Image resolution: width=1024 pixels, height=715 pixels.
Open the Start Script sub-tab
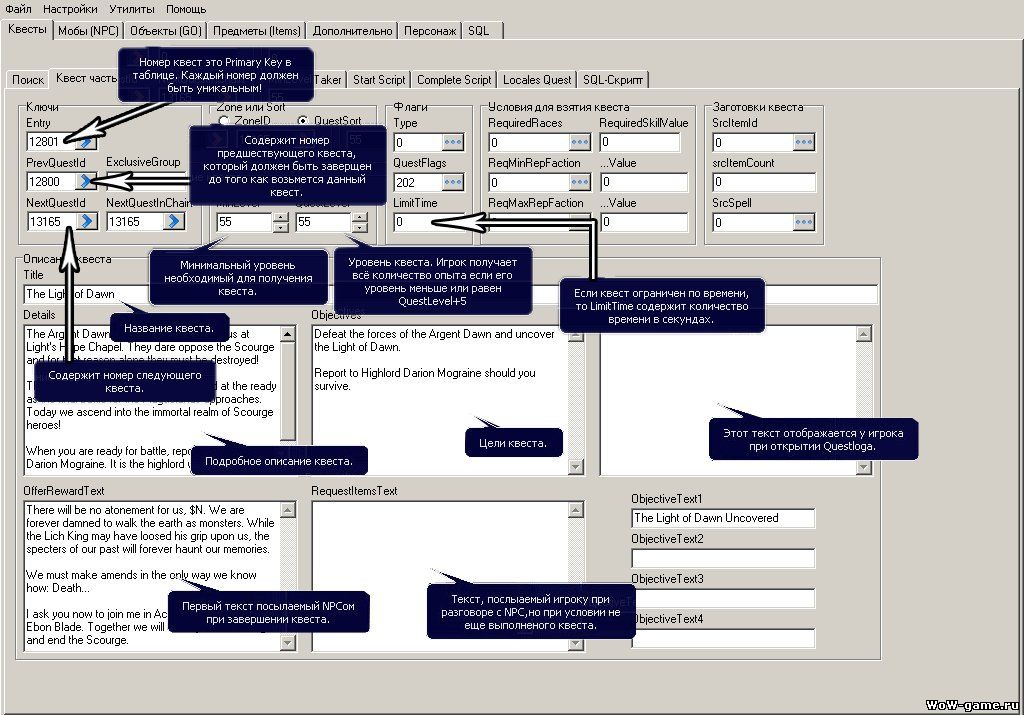(379, 80)
